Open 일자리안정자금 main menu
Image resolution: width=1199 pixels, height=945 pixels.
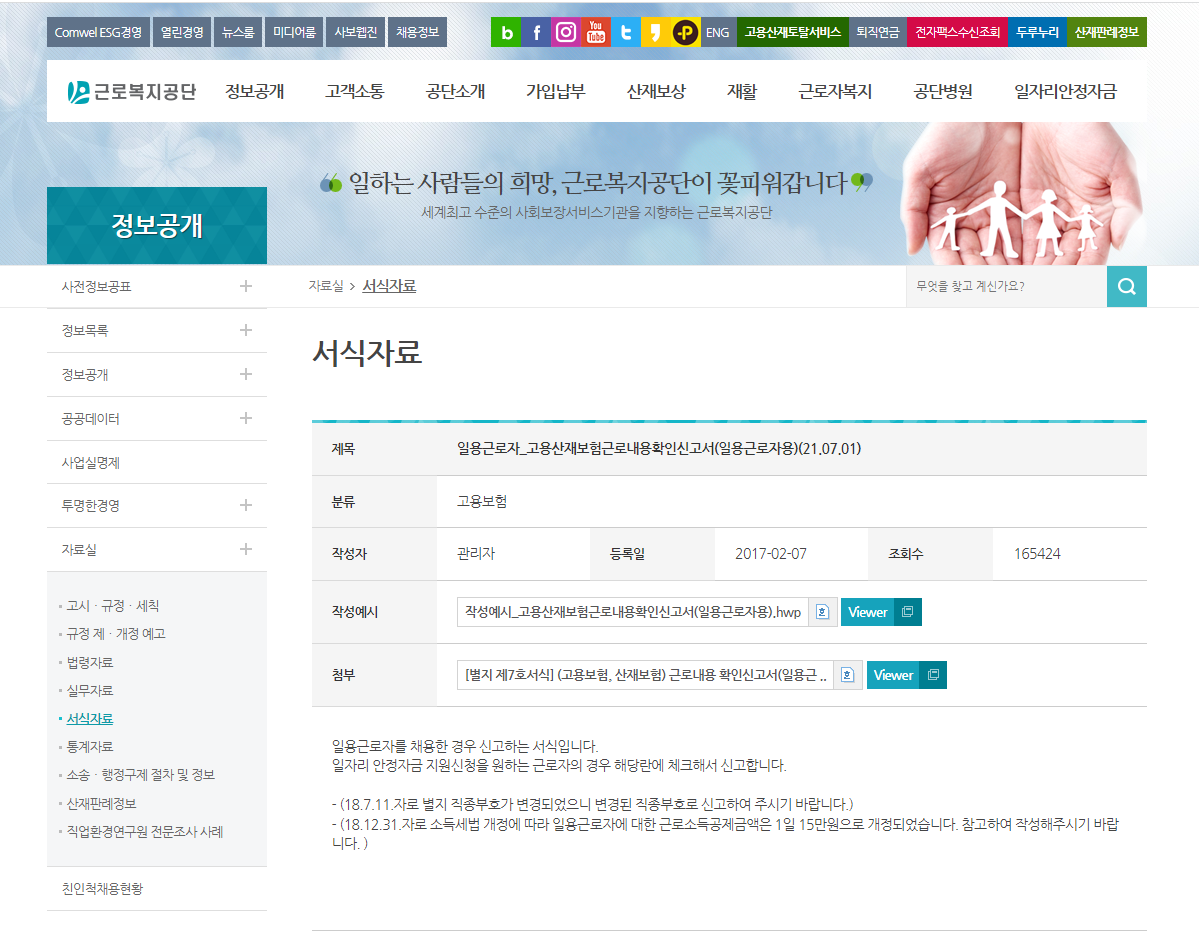pyautogui.click(x=1065, y=92)
